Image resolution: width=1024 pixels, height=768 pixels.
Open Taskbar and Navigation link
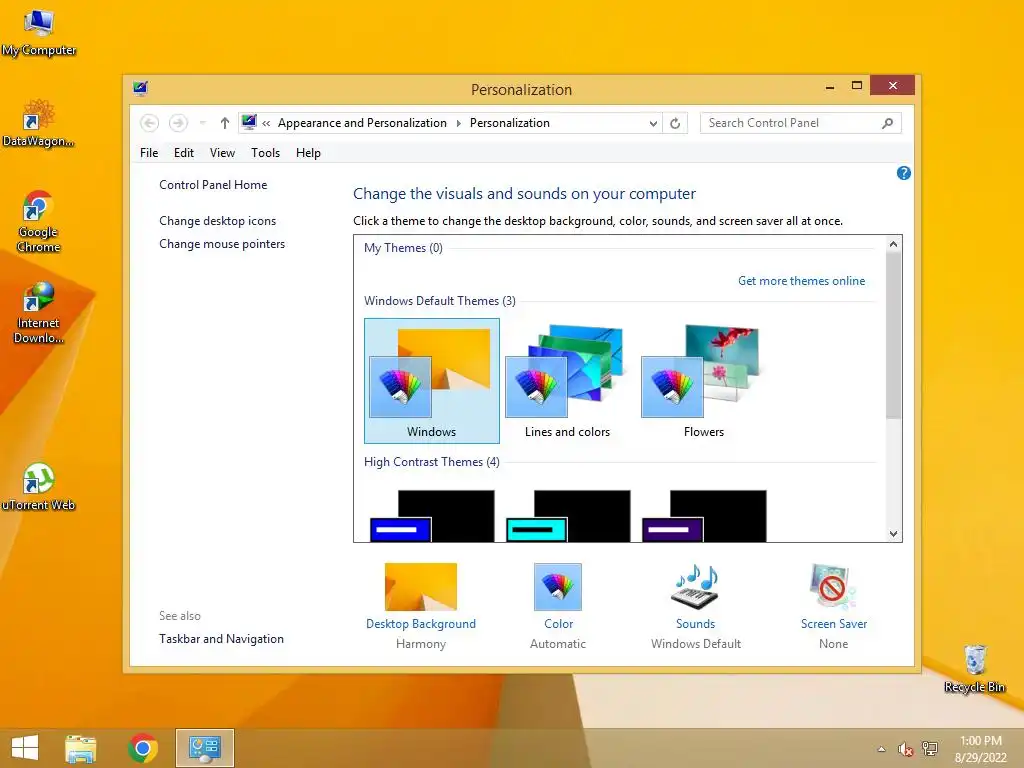(x=221, y=639)
